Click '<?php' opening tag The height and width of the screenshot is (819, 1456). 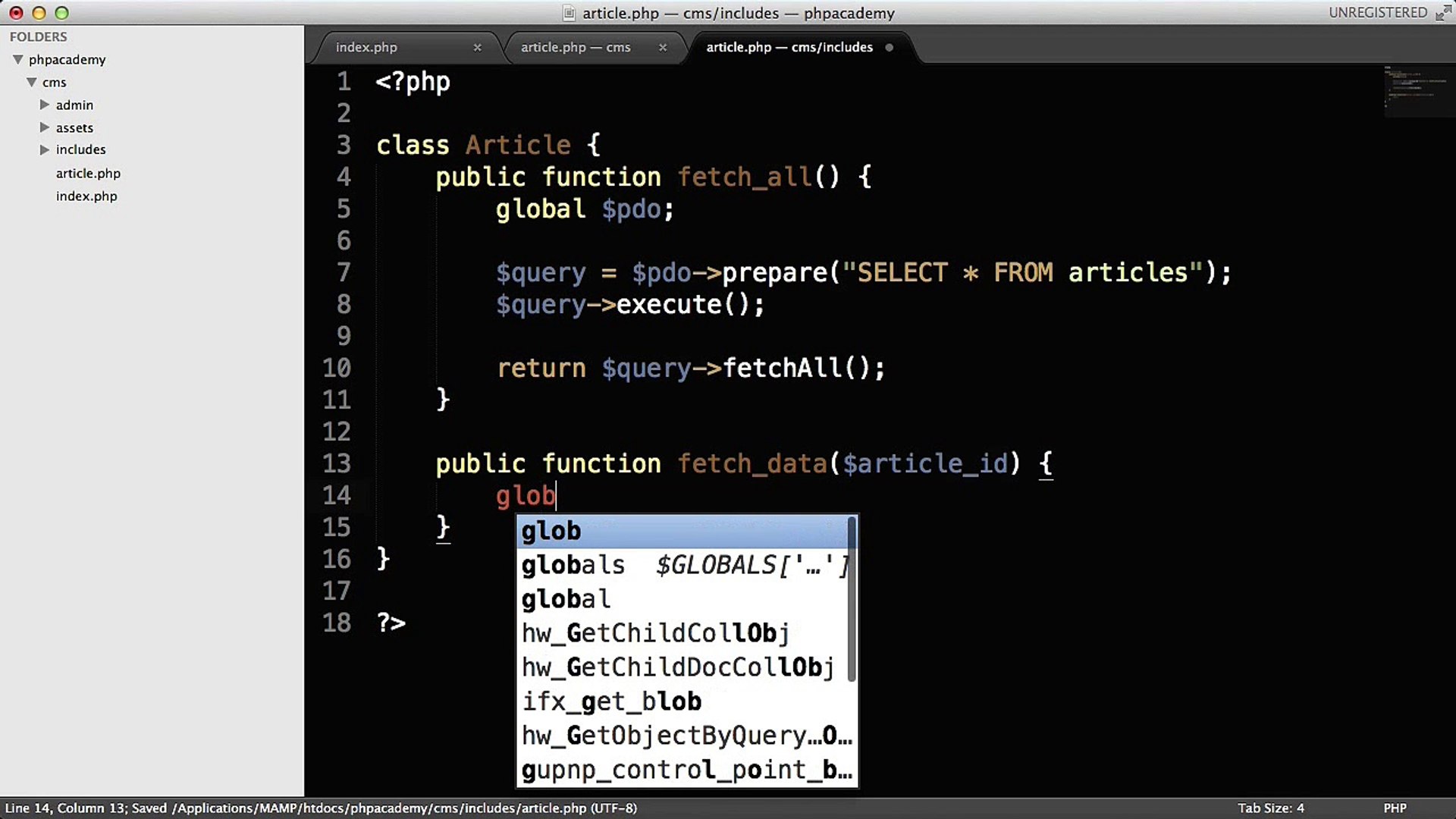(x=413, y=81)
